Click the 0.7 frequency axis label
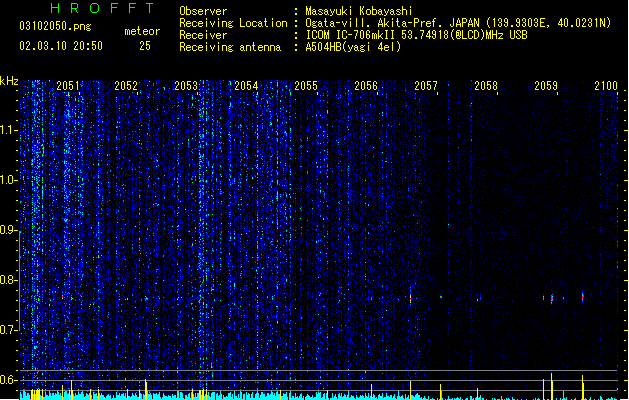Viewport: 629px width, 400px height. [x=7, y=330]
